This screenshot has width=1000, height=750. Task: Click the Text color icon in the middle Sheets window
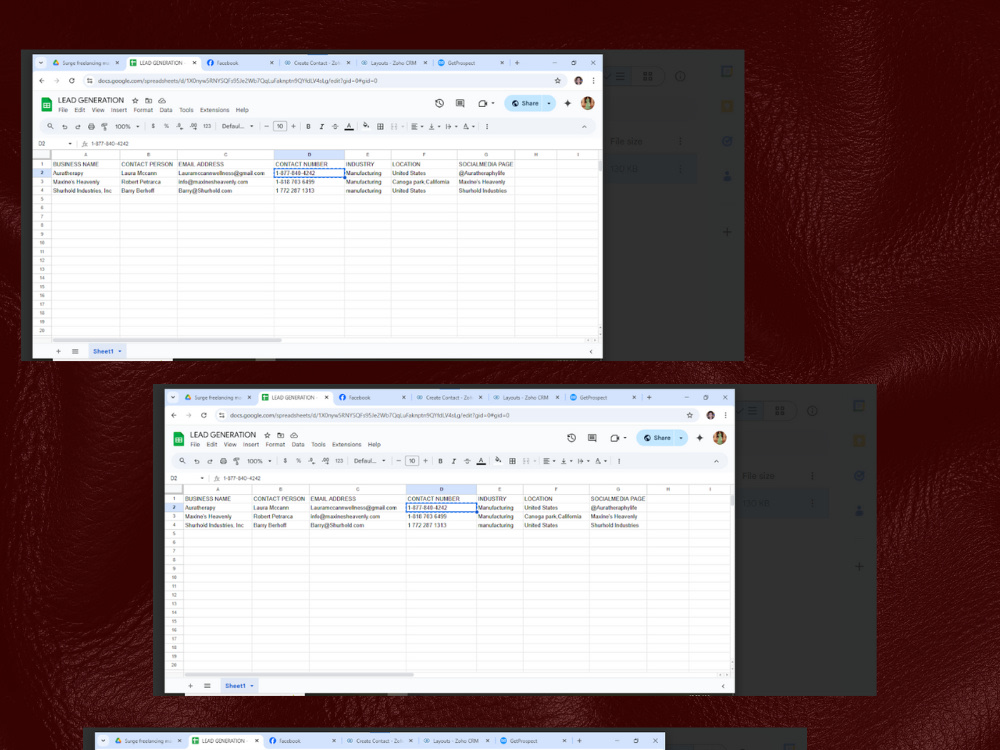481,461
